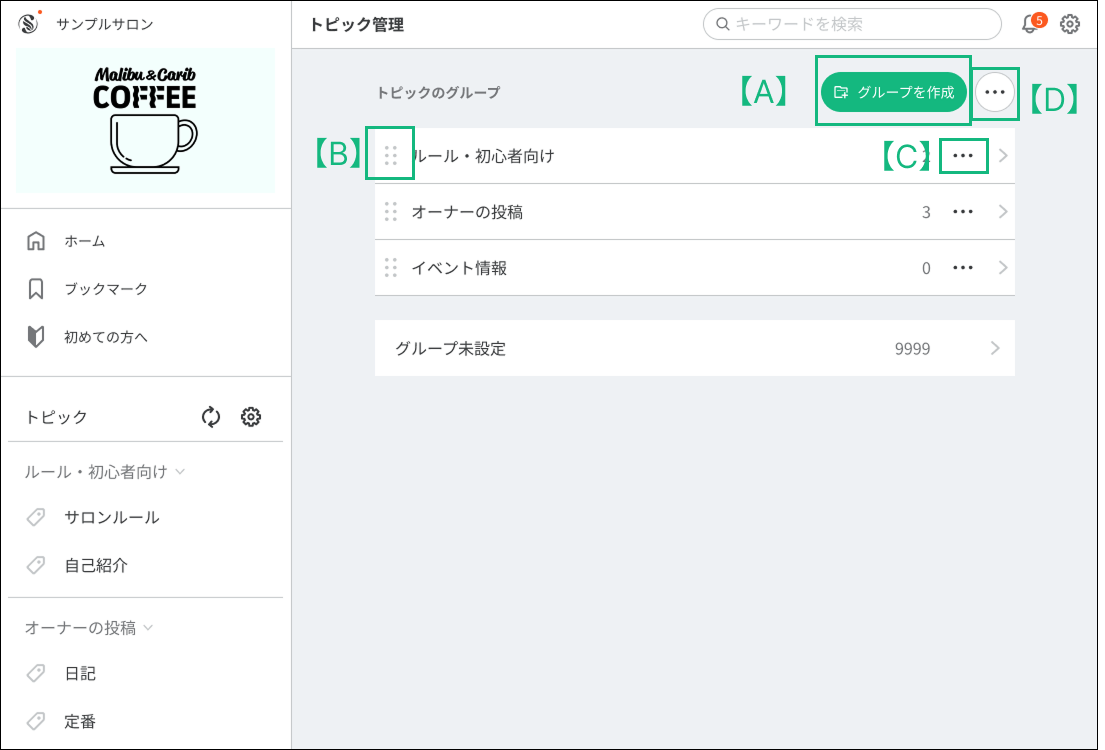
Task: Open the round more-options button beside グループを作成
Action: [x=994, y=92]
